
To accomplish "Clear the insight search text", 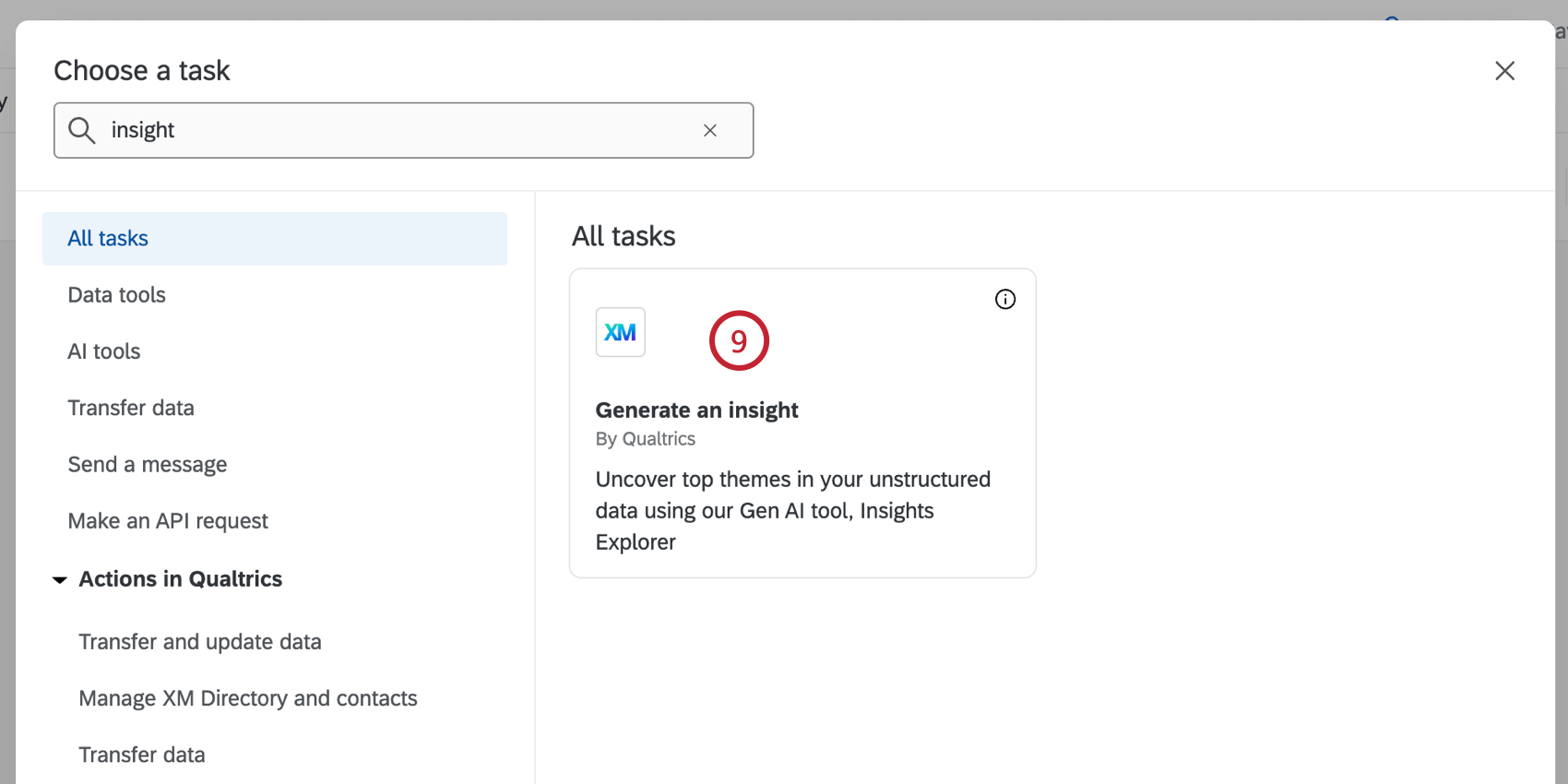I will click(710, 130).
